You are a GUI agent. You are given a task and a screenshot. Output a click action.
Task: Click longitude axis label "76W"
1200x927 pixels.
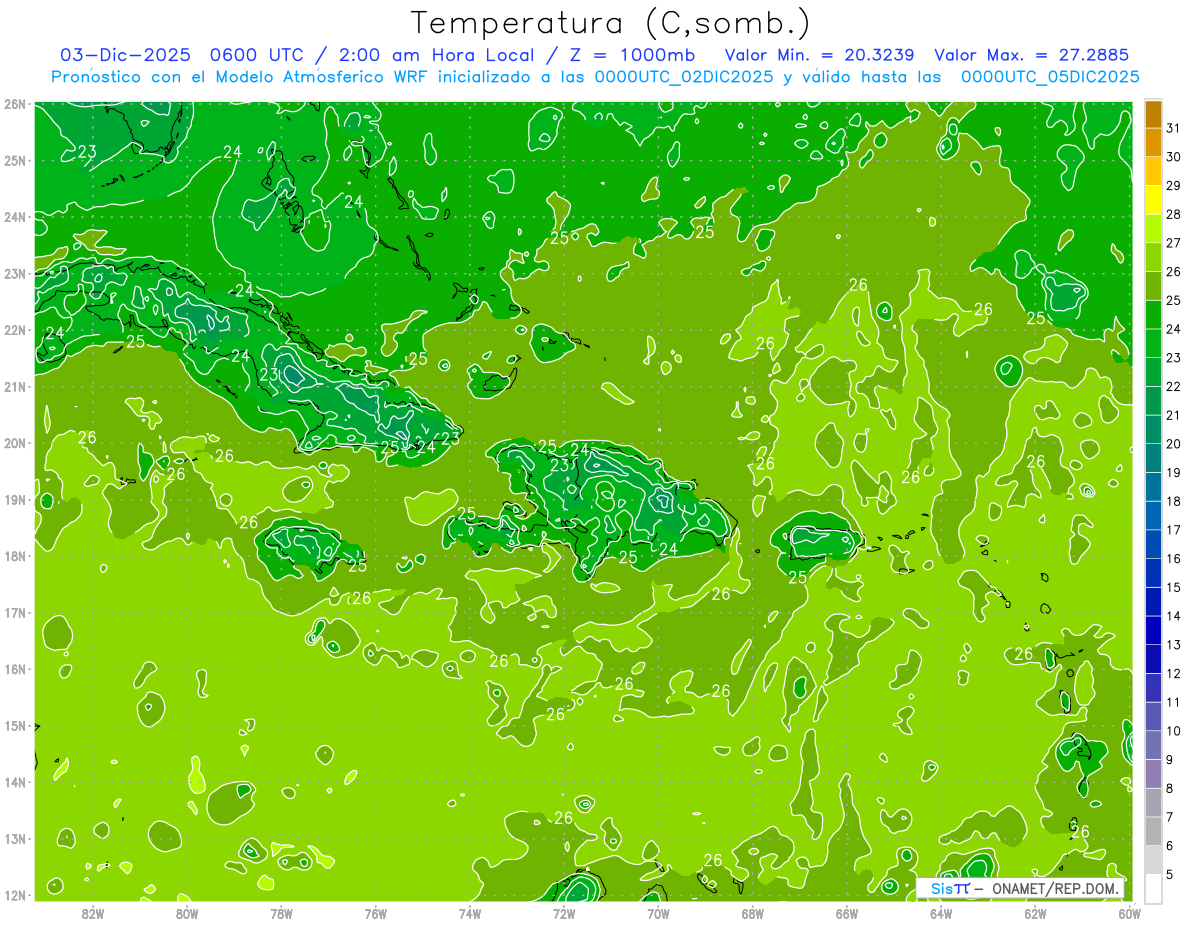(x=375, y=913)
